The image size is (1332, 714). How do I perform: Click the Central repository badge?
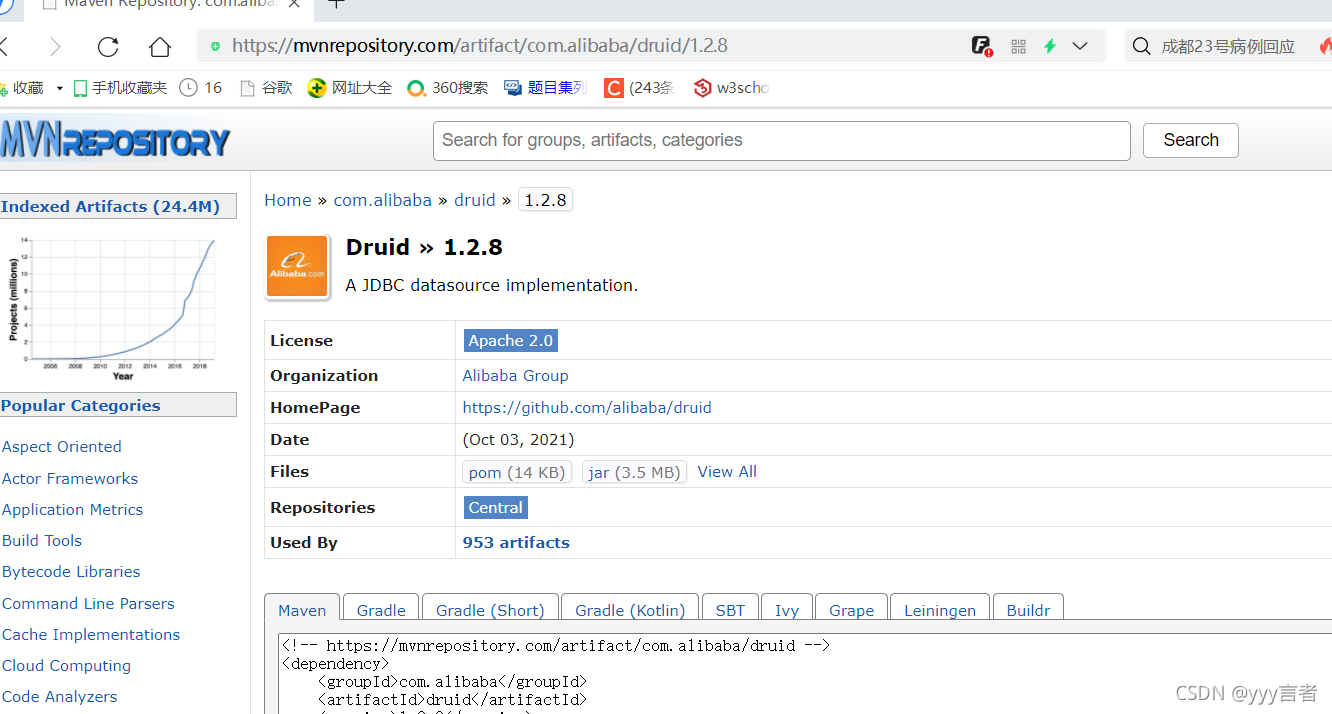click(x=496, y=508)
